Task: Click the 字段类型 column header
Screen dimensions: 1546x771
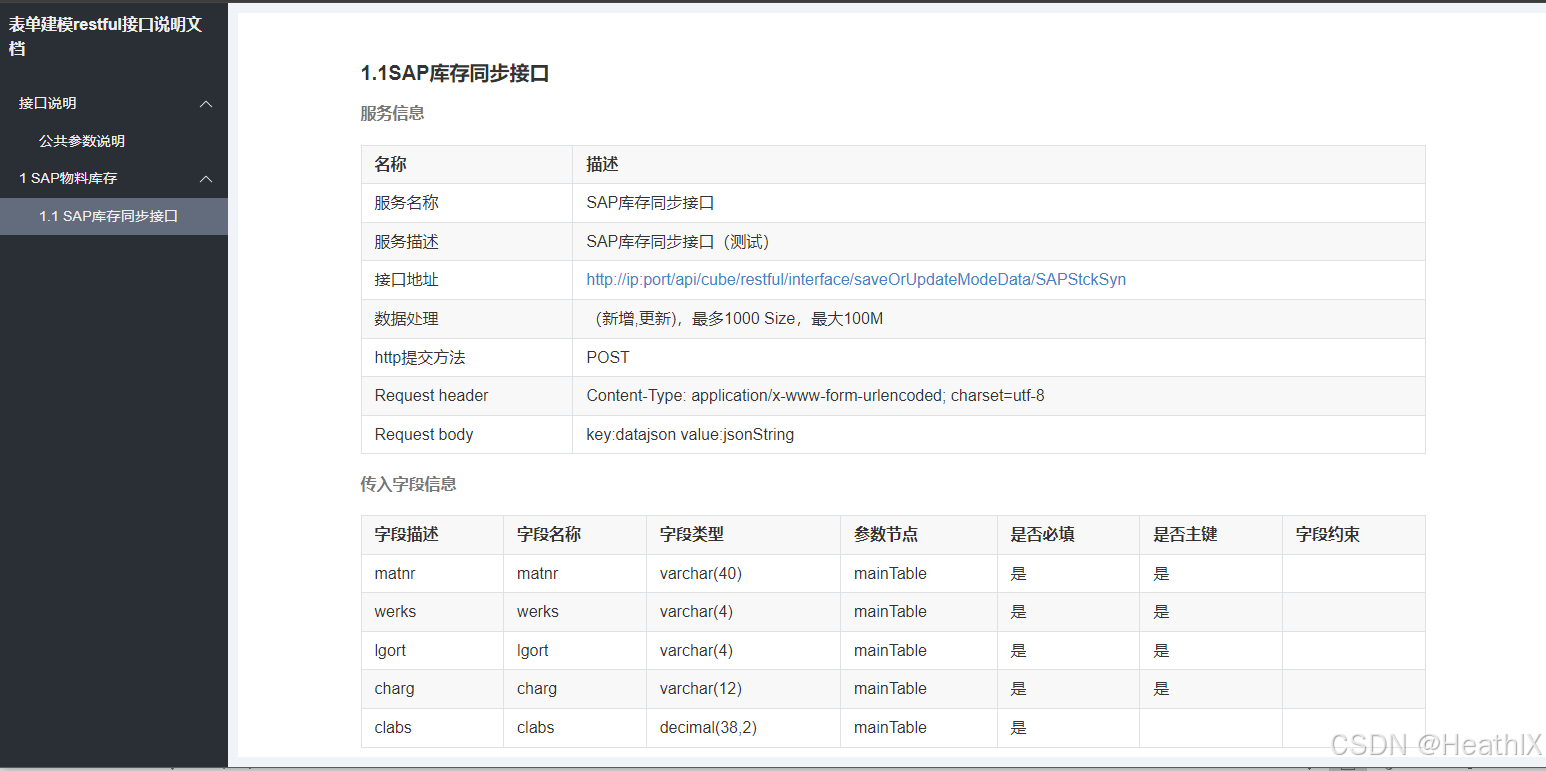Action: coord(743,535)
